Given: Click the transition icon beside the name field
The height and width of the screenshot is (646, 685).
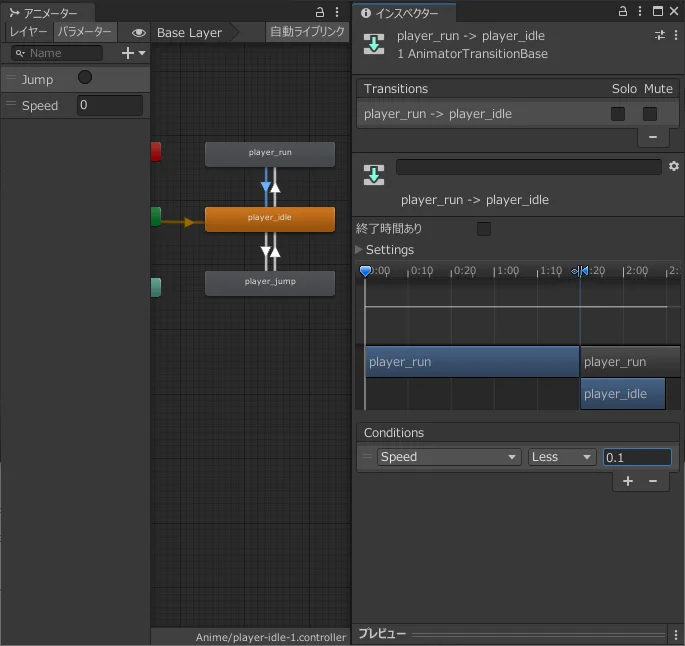Looking at the screenshot, I should pyautogui.click(x=374, y=175).
